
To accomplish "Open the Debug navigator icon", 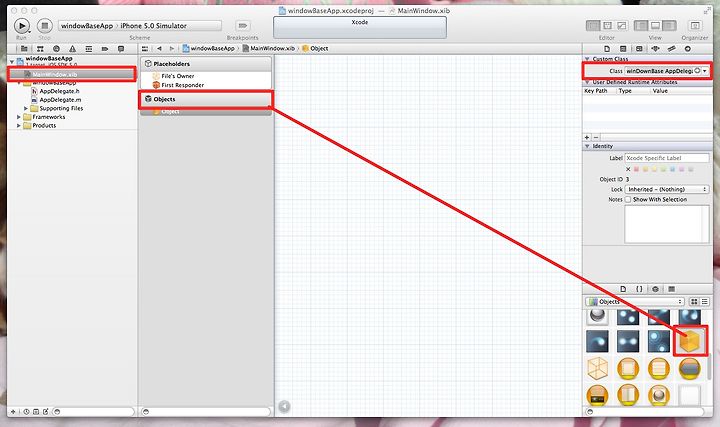I will tap(89, 49).
